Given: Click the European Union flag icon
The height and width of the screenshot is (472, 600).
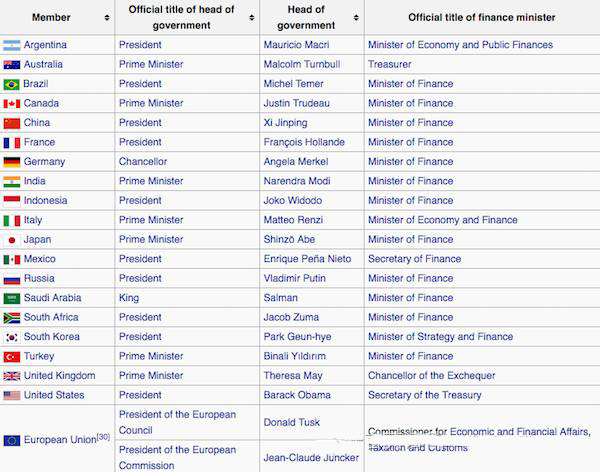Looking at the screenshot, I should [x=12, y=440].
